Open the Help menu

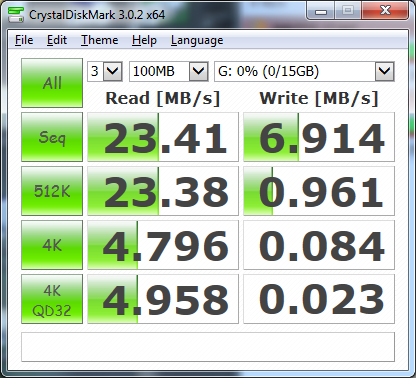tap(144, 40)
